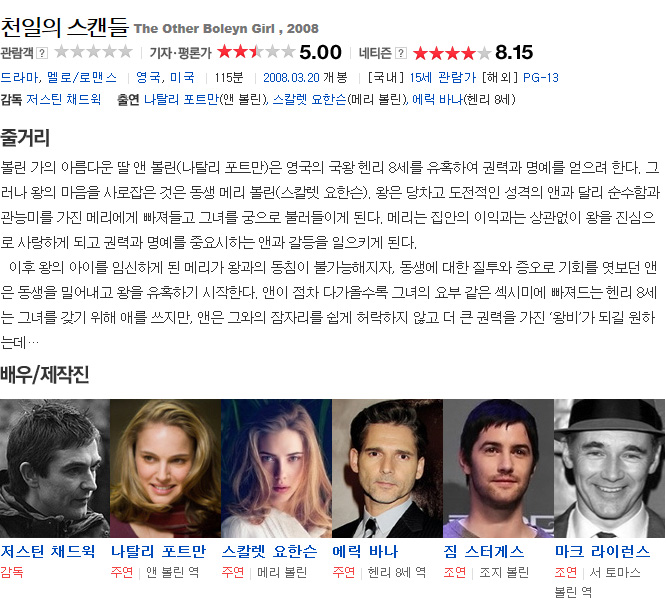Select the 영국 country link
Screen dimensions: 666x612
pyautogui.click(x=148, y=77)
